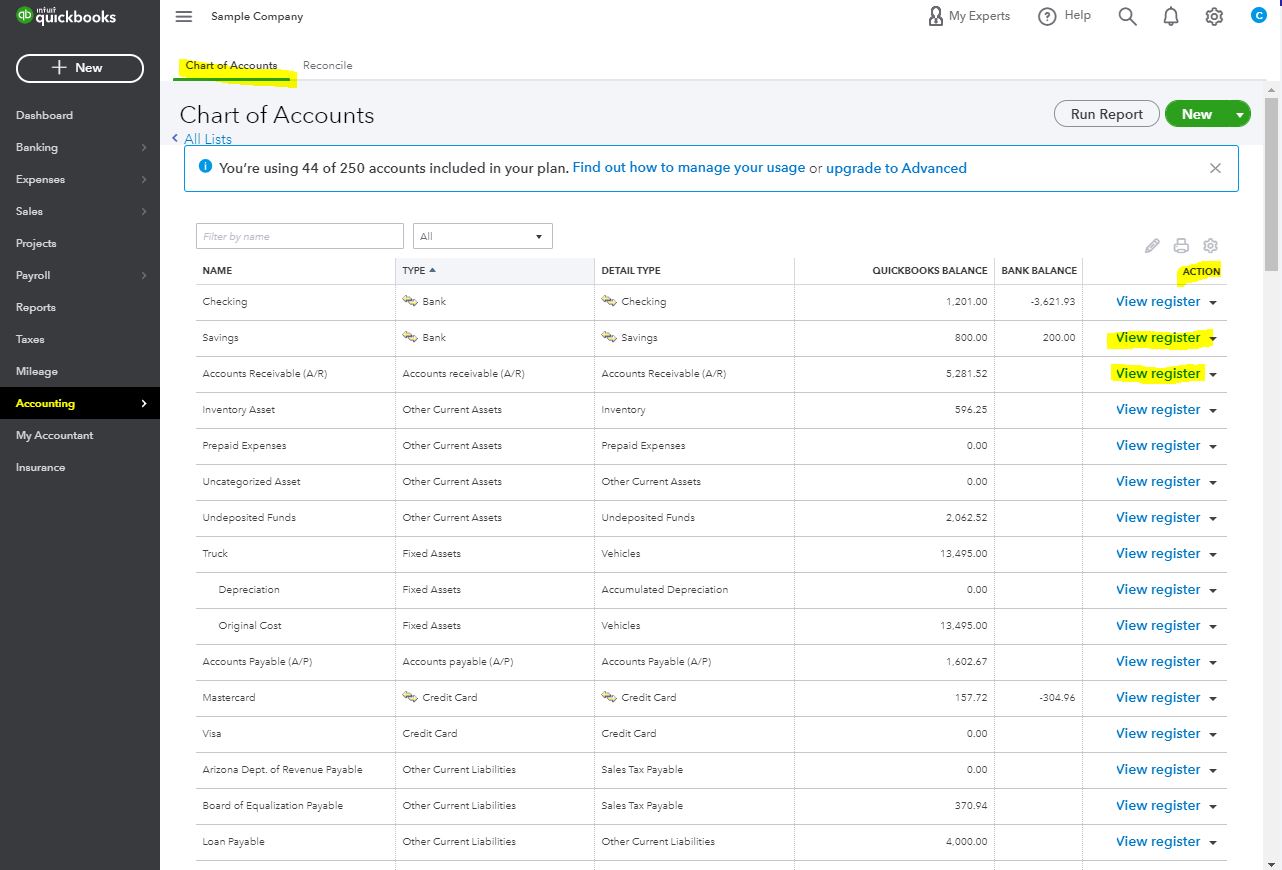Expand Sales sidebar submenu
This screenshot has width=1282, height=870.
[144, 212]
